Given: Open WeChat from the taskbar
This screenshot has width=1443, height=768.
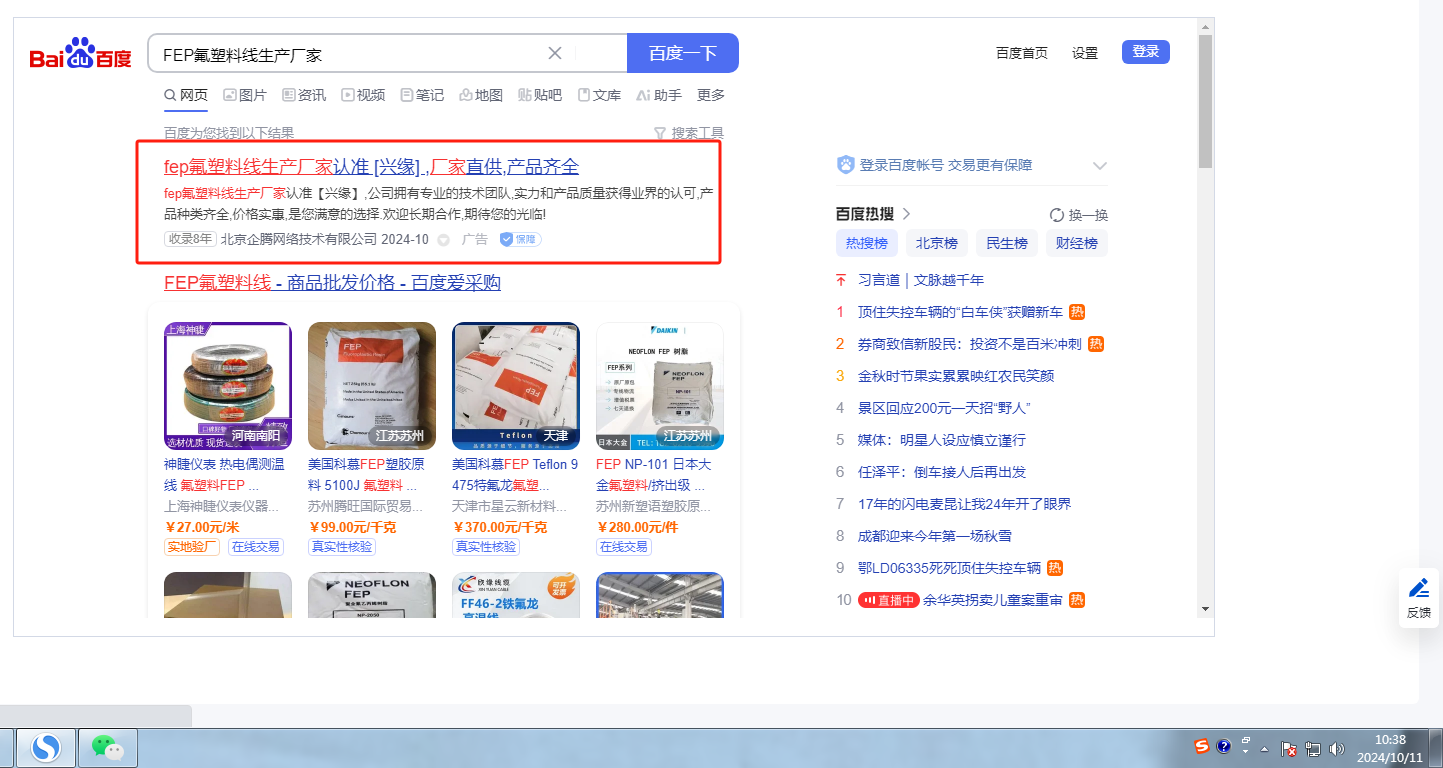Looking at the screenshot, I should point(107,748).
